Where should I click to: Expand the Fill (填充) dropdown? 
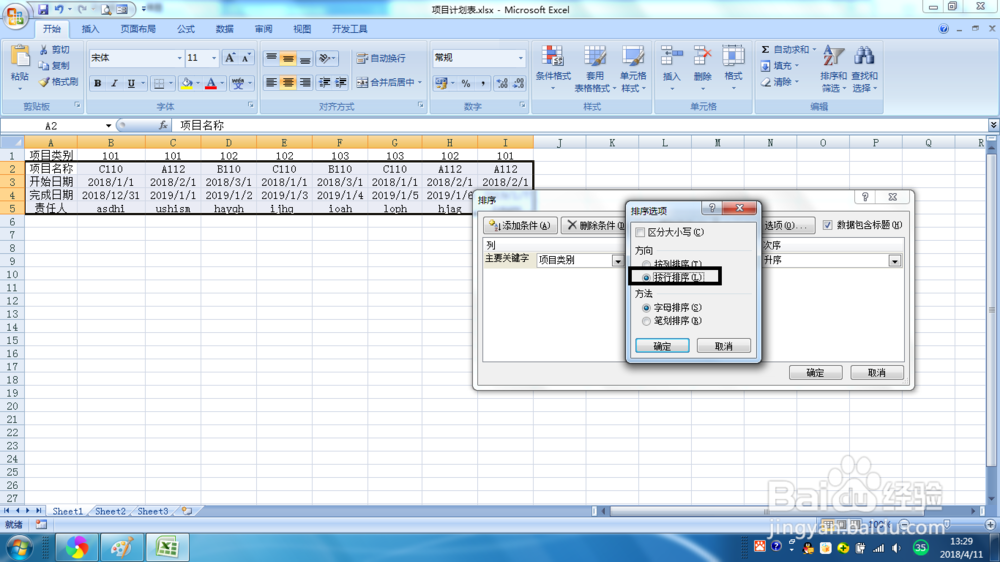pyautogui.click(x=797, y=66)
